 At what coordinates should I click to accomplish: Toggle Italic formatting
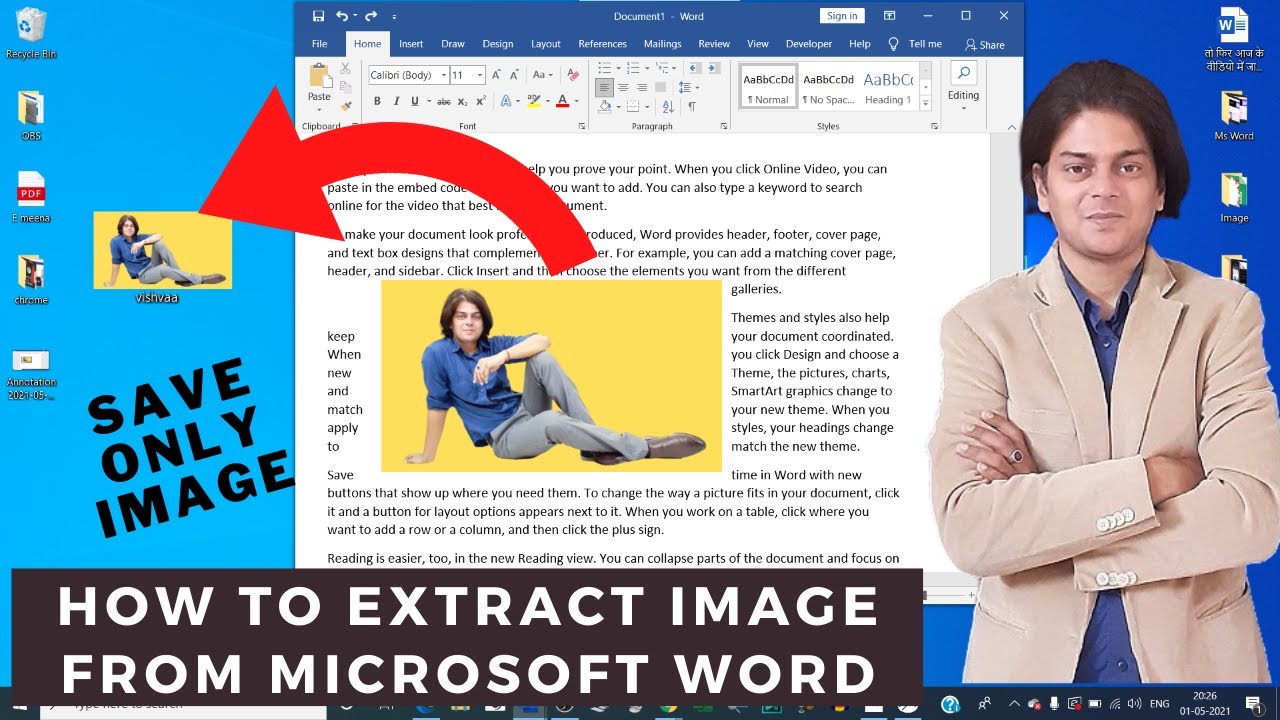pos(397,101)
